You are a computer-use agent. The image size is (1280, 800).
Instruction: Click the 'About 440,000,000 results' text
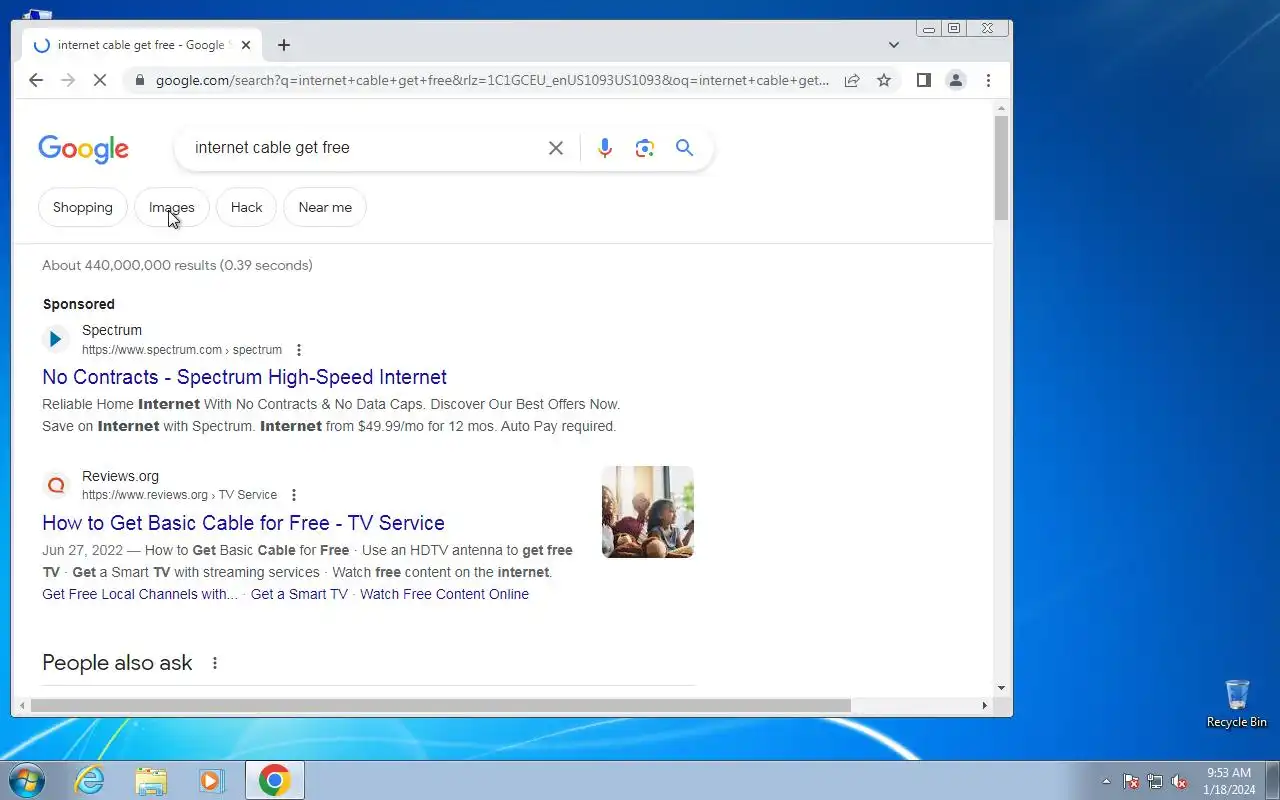click(177, 265)
